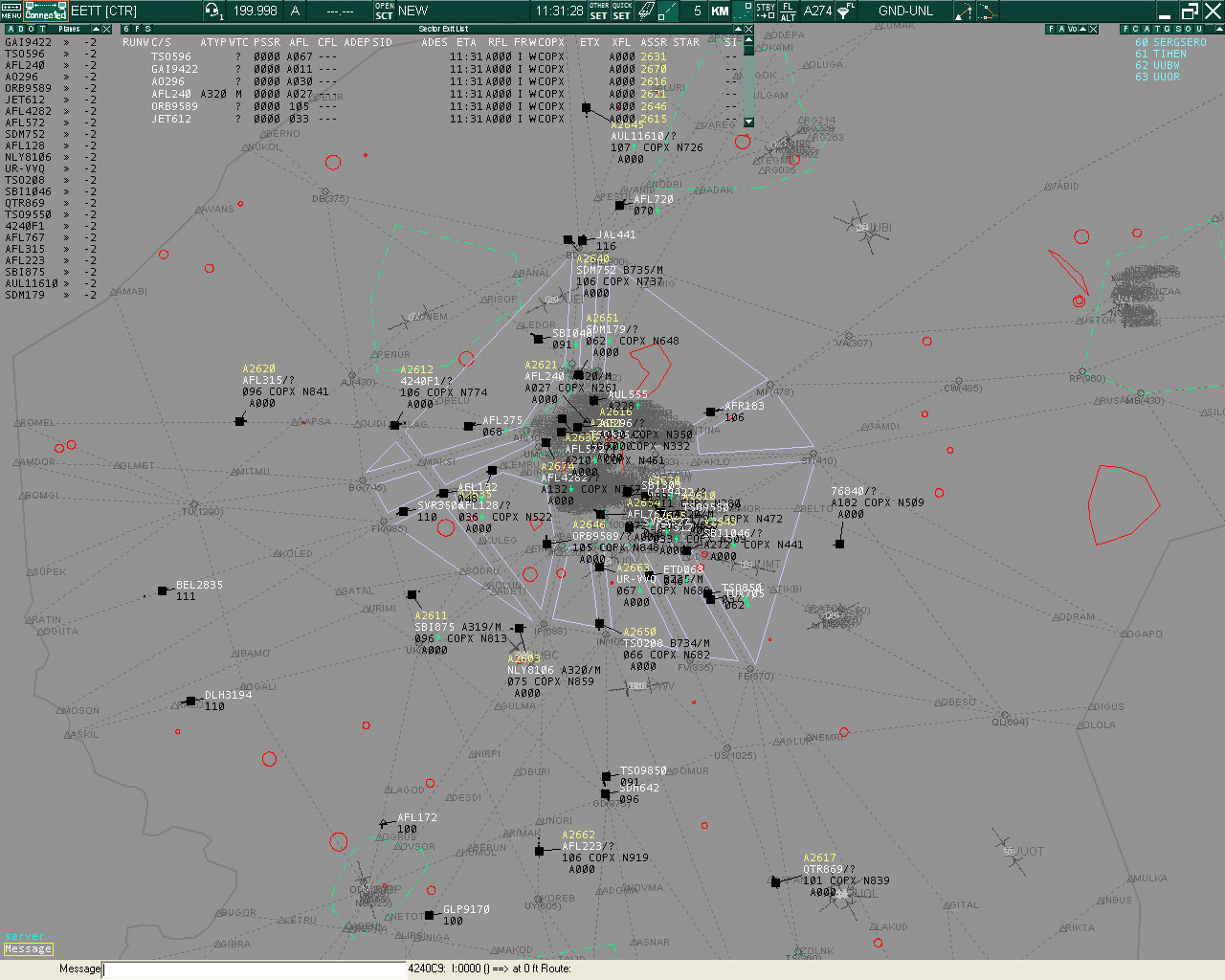1225x980 pixels.
Task: Click the GND-UNL altitude filter range
Action: [x=906, y=11]
